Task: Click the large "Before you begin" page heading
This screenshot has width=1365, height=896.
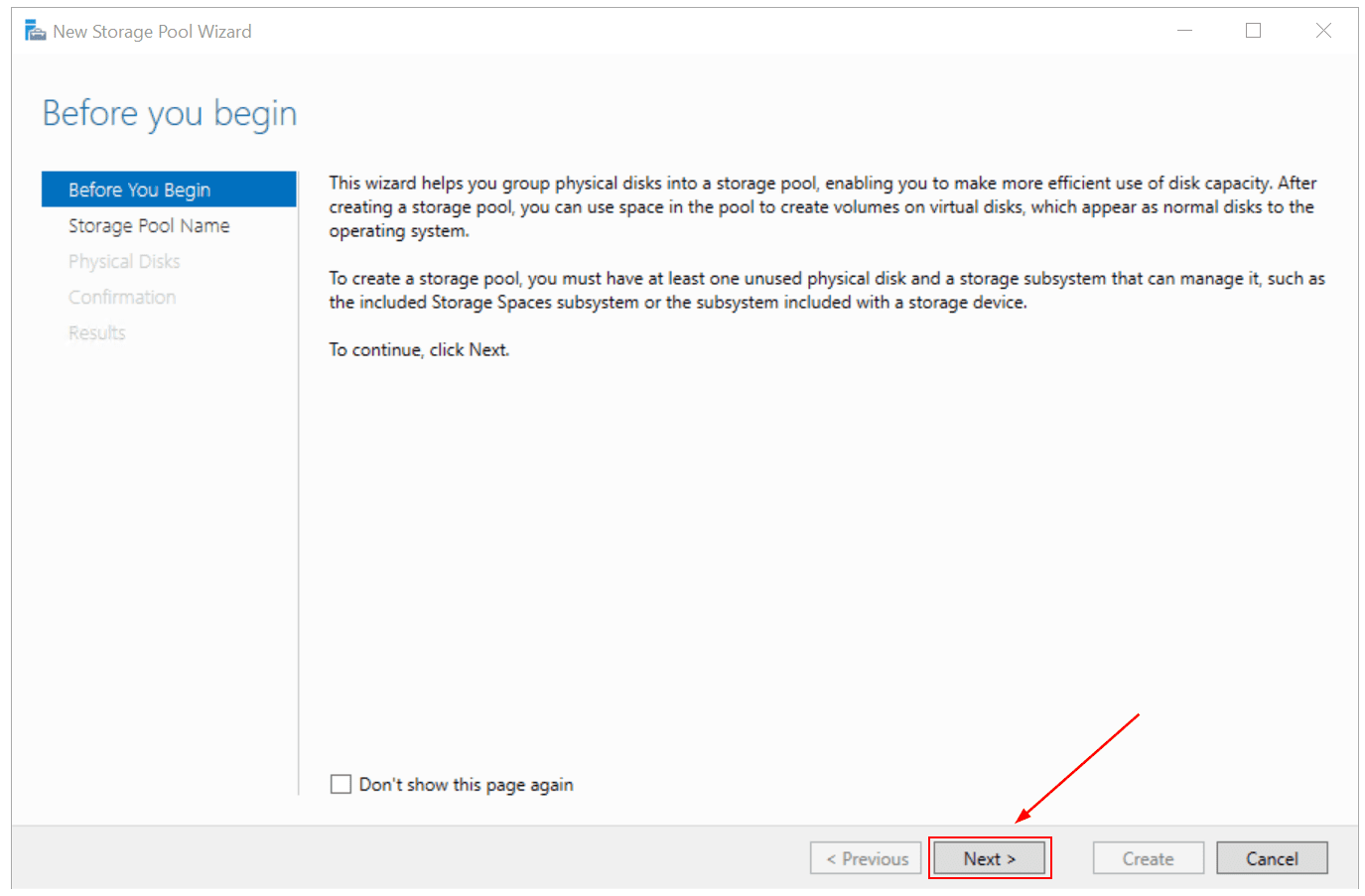Action: (x=170, y=114)
